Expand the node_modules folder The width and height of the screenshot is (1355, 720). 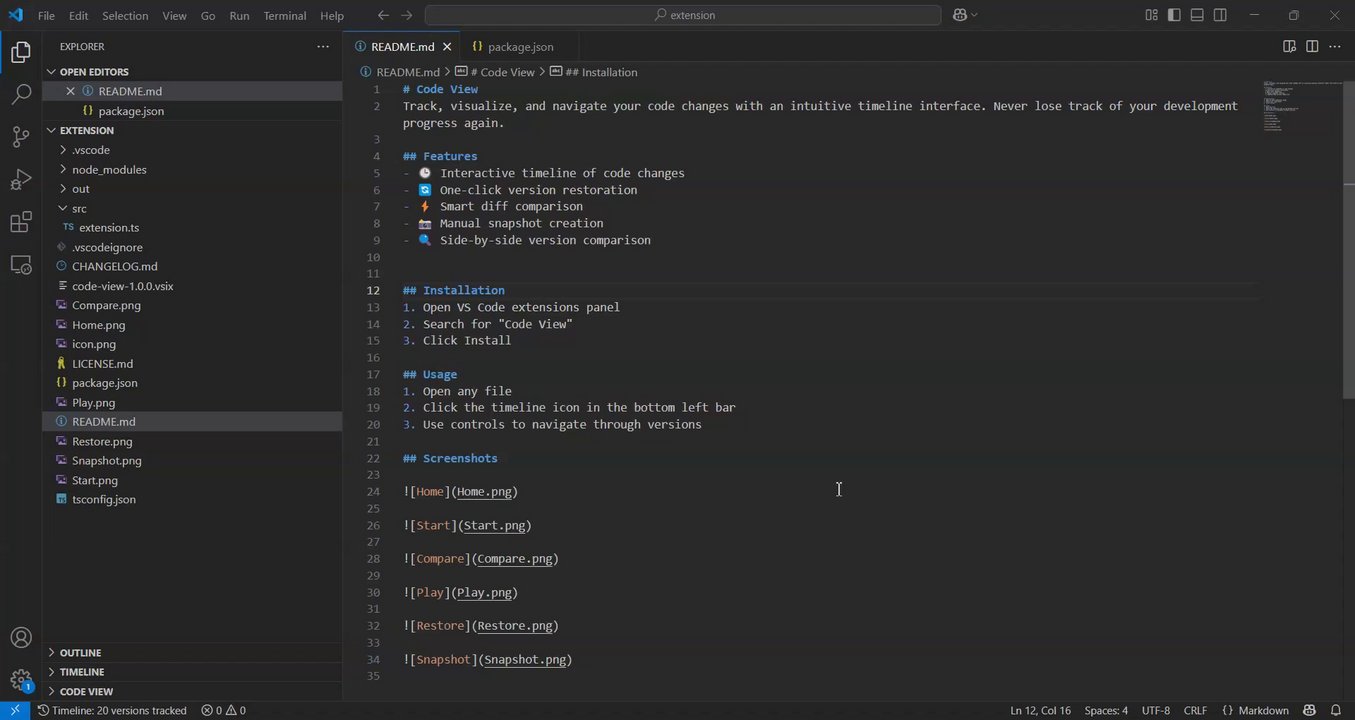(192, 170)
